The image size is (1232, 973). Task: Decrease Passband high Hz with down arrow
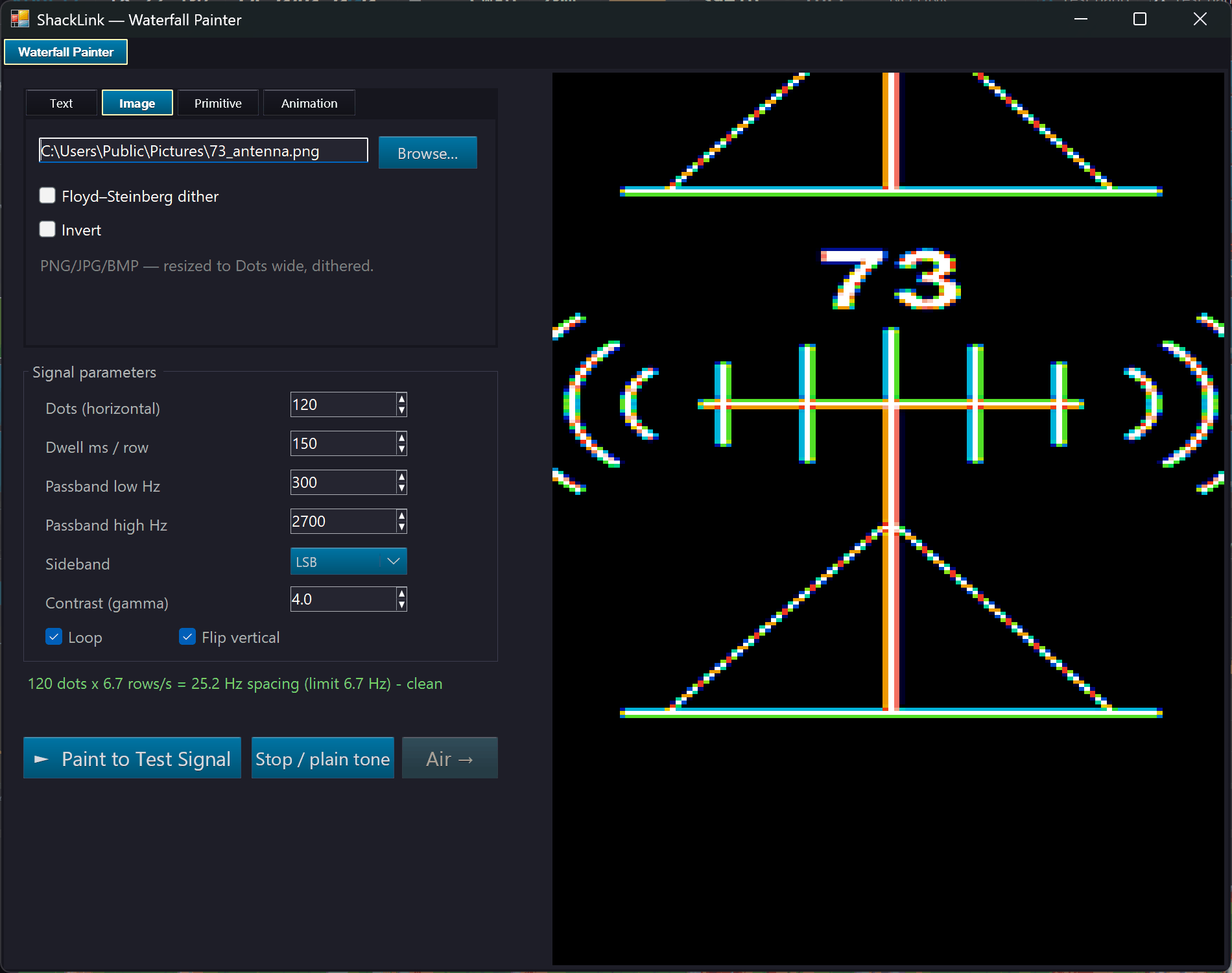coord(402,527)
